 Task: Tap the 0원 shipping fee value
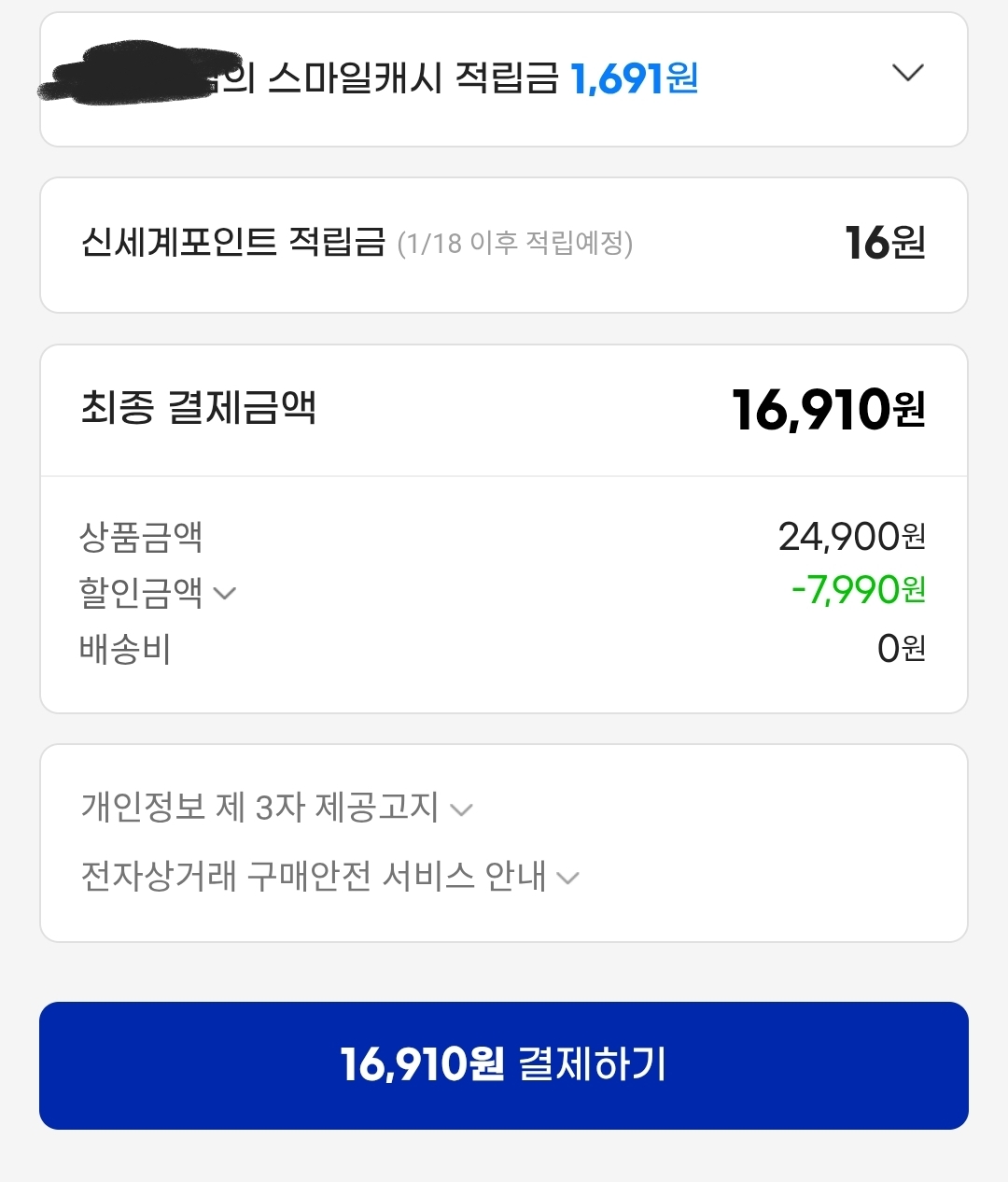pos(901,648)
